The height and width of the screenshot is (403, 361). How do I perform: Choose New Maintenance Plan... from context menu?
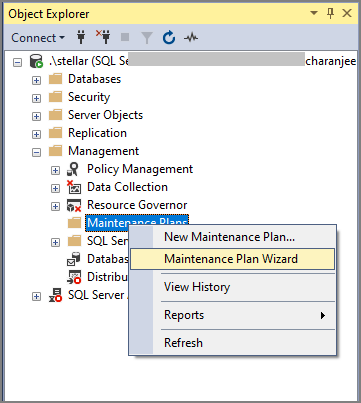(x=232, y=237)
